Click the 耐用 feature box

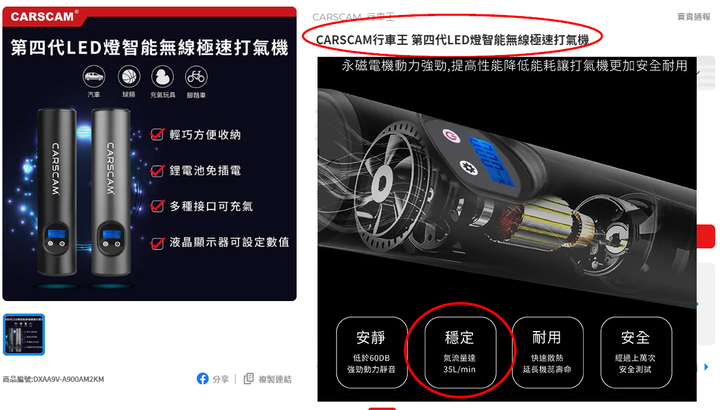tap(547, 352)
